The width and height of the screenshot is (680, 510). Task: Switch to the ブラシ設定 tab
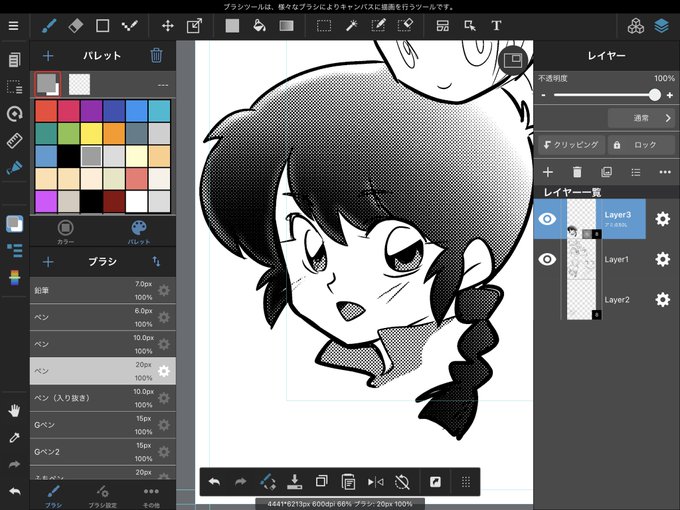click(x=103, y=496)
